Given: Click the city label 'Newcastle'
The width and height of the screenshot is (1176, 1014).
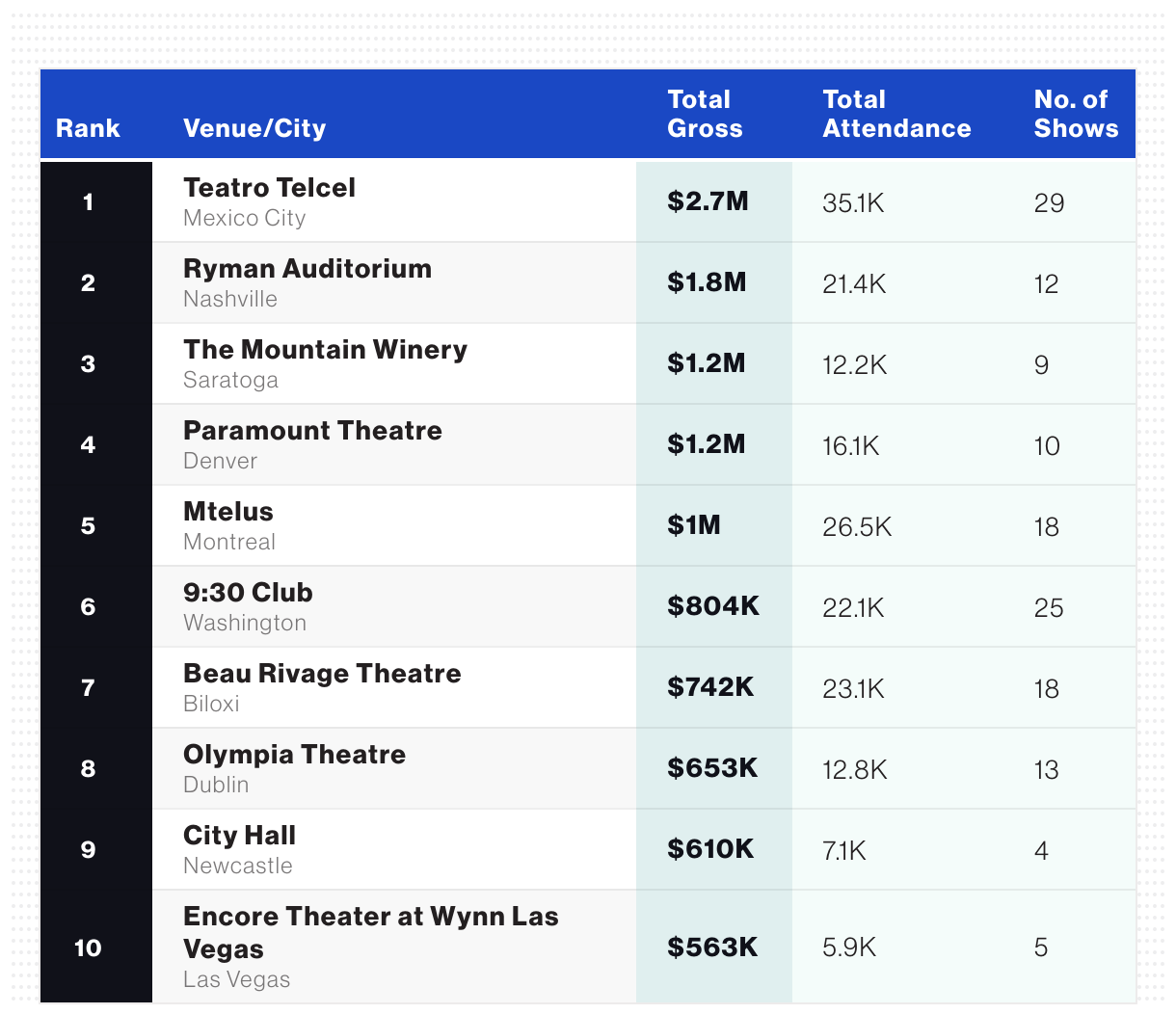Looking at the screenshot, I should (x=237, y=866).
